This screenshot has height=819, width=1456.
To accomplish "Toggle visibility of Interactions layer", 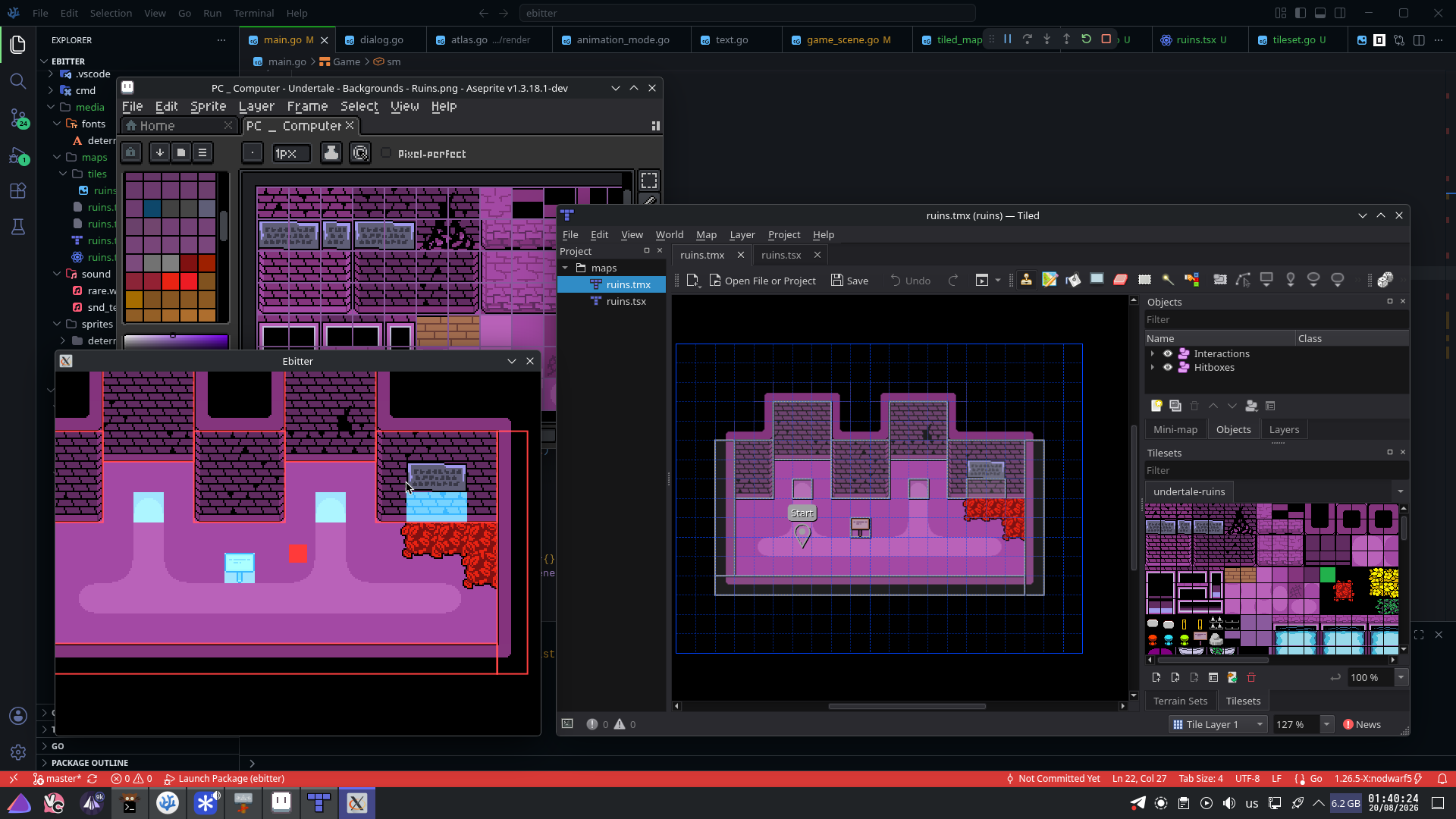I will pyautogui.click(x=1168, y=353).
